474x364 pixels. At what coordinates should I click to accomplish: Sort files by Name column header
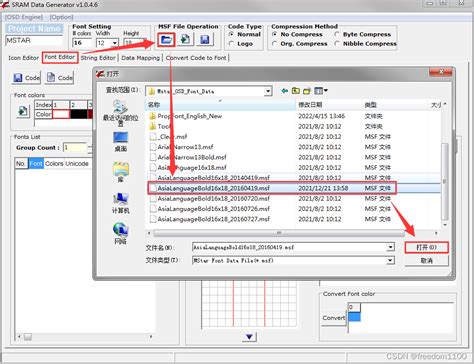(x=220, y=105)
